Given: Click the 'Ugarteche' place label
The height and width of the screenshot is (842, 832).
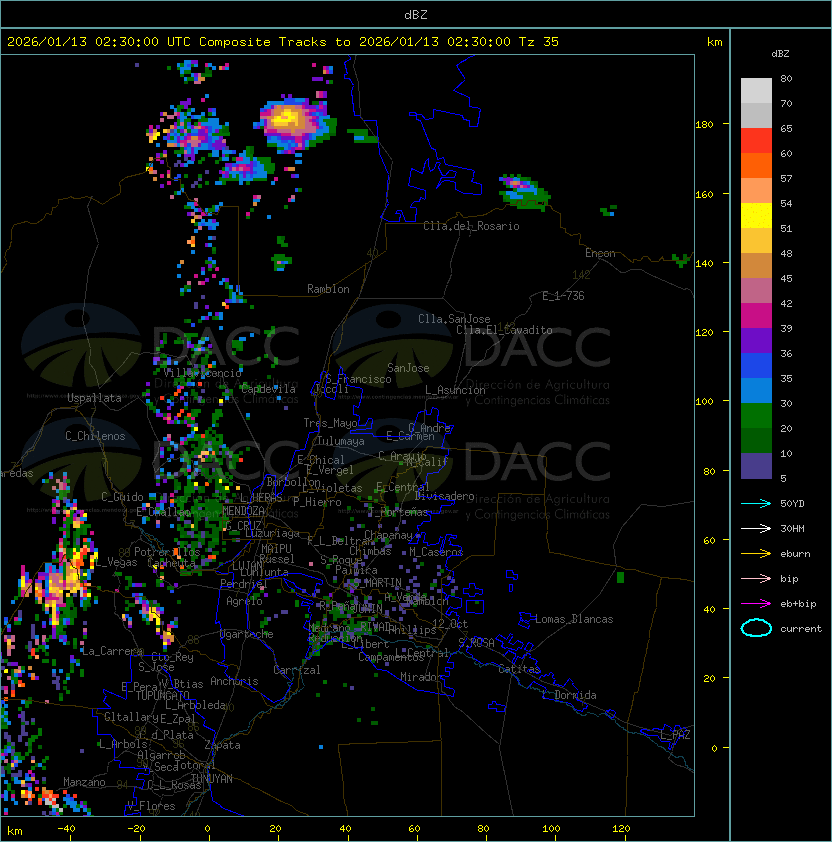Looking at the screenshot, I should [x=247, y=634].
